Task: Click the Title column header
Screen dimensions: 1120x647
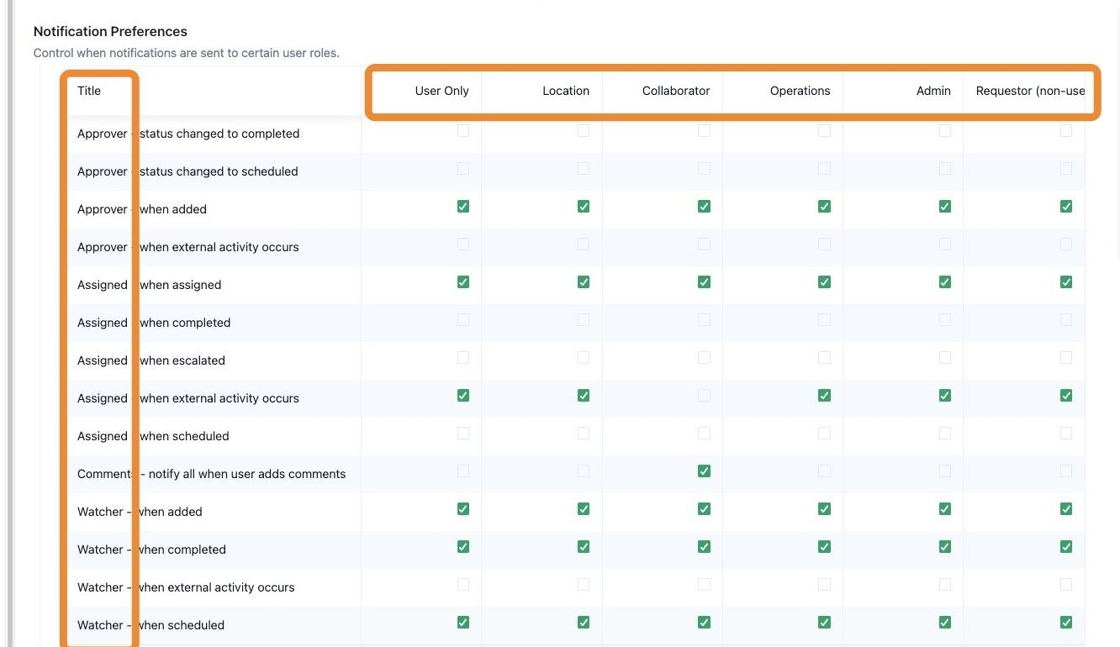Action: [x=89, y=91]
